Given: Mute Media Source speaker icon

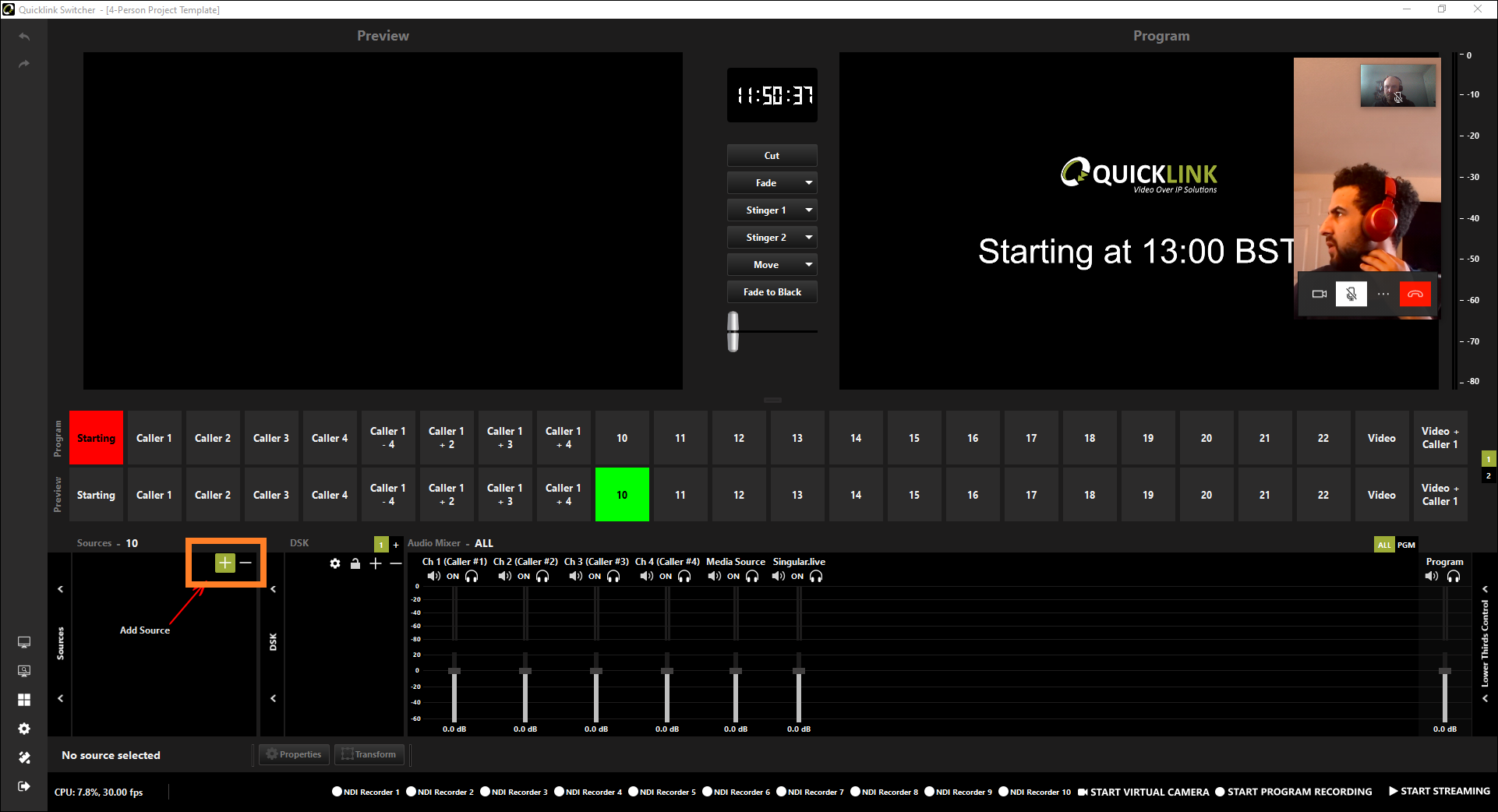Looking at the screenshot, I should (x=715, y=576).
